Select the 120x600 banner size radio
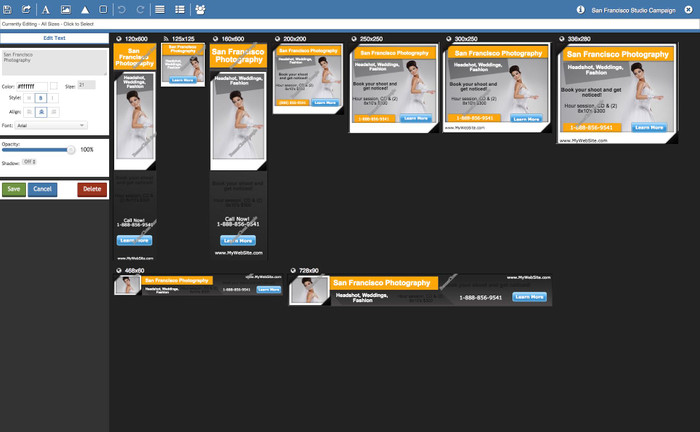The image size is (700, 432). [x=119, y=39]
